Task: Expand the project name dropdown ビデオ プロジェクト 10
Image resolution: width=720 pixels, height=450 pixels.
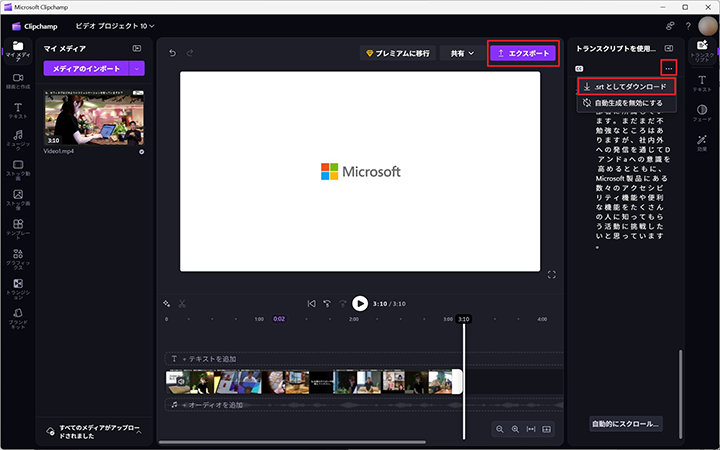Action: [115, 26]
